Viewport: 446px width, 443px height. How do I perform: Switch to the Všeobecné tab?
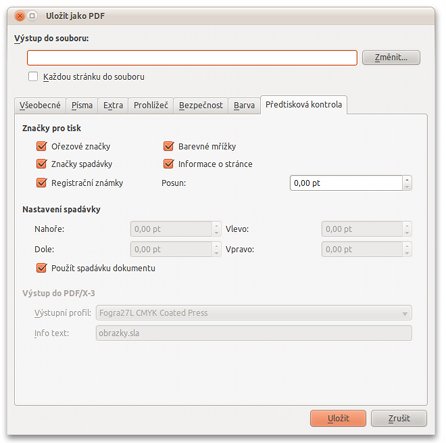click(x=40, y=105)
